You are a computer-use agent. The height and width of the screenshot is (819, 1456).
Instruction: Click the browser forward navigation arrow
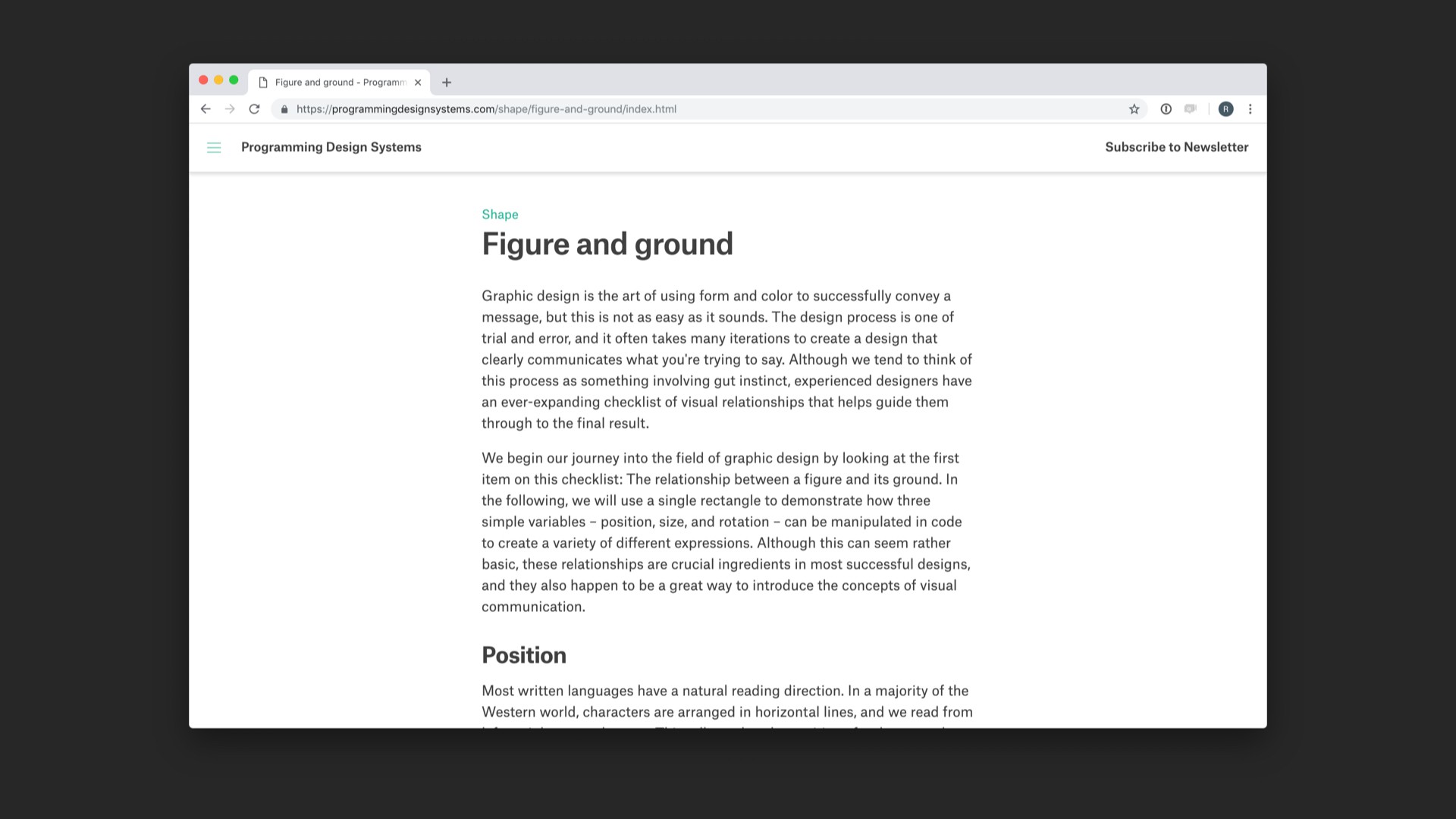[x=229, y=109]
